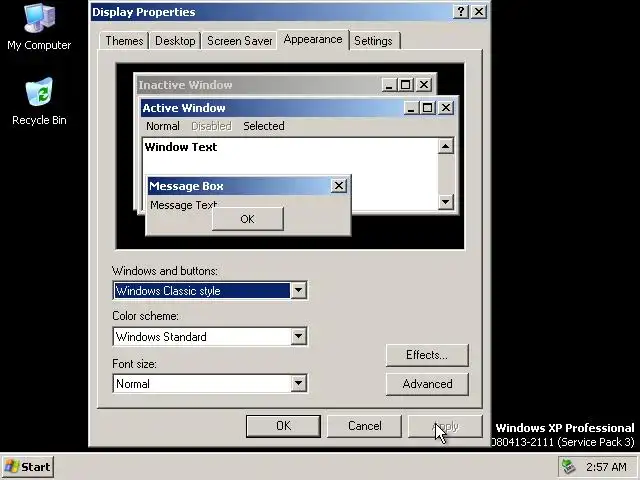Open the Effects dialog
The width and height of the screenshot is (640, 480).
click(427, 355)
